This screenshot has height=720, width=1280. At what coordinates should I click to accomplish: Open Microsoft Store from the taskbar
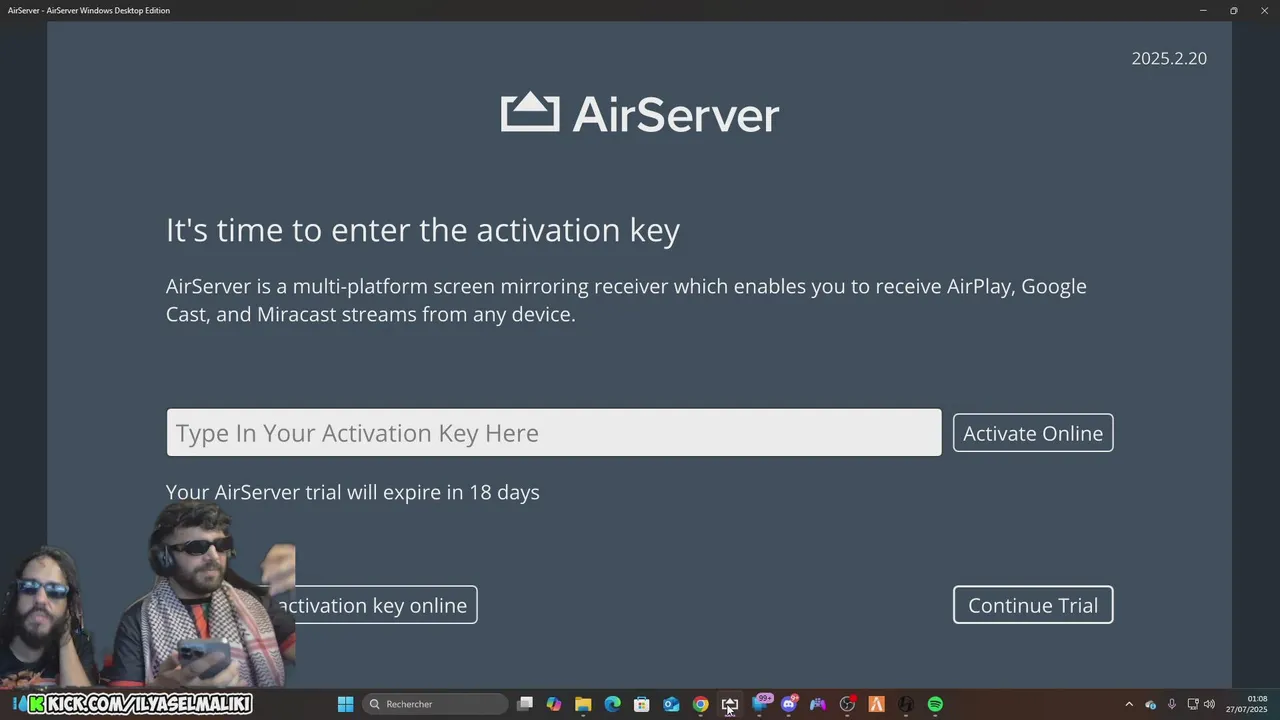click(642, 704)
